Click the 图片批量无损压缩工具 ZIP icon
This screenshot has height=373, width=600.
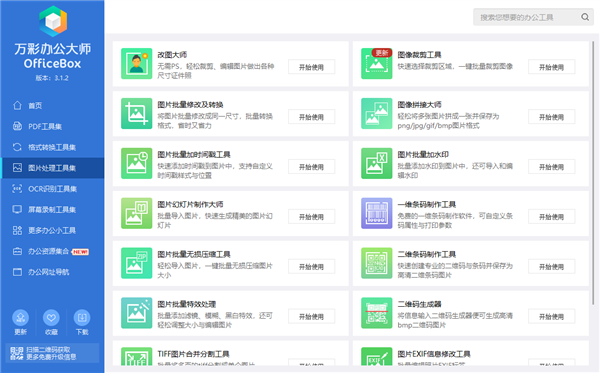click(136, 263)
